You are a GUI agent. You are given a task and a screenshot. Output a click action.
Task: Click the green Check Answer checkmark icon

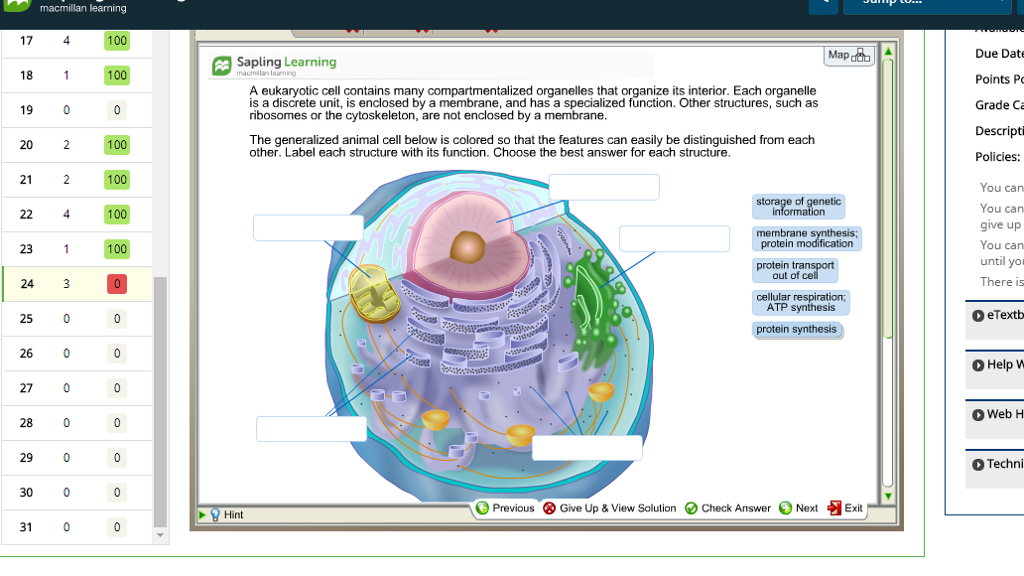691,508
